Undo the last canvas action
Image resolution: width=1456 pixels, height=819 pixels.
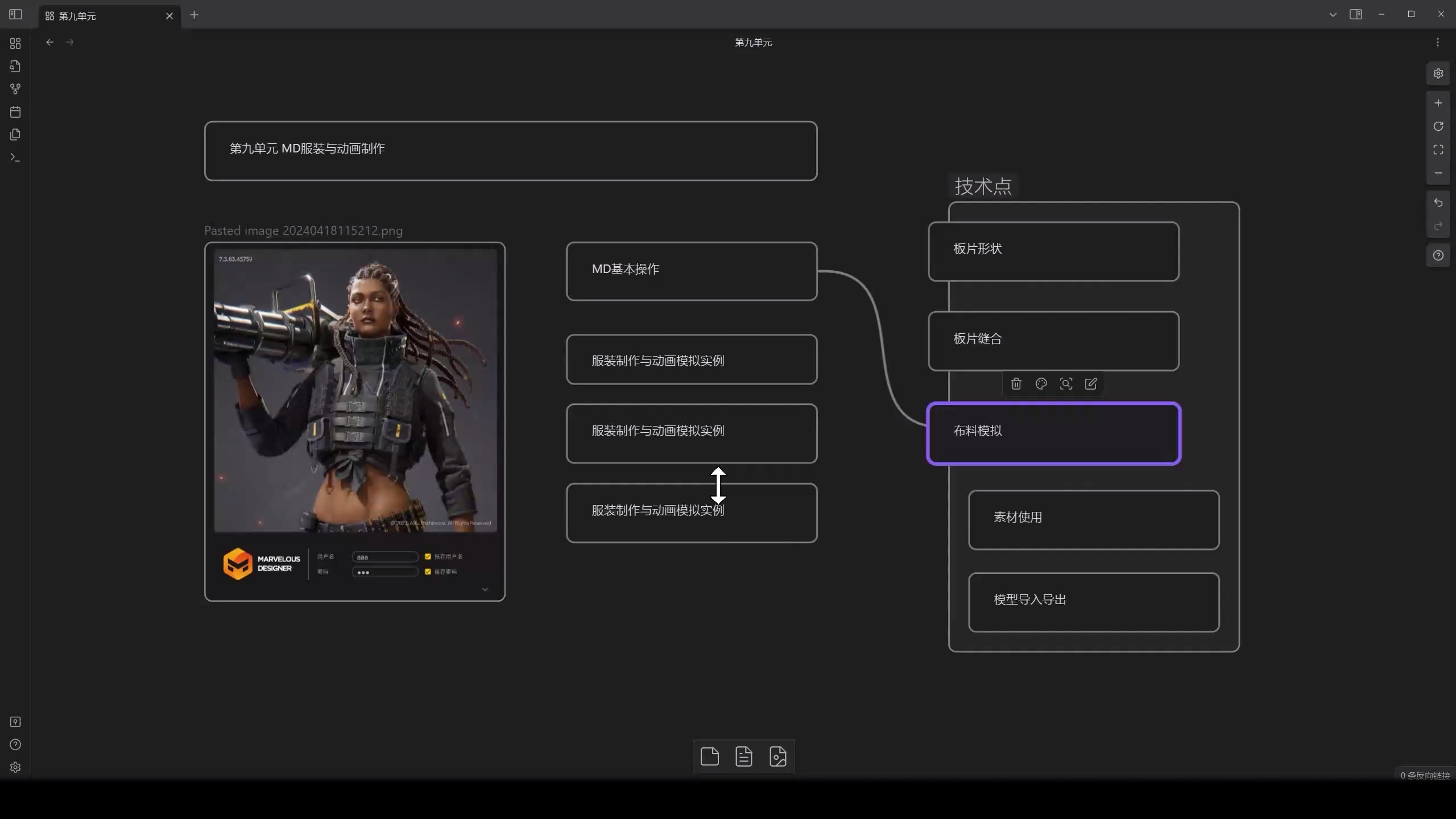click(x=1438, y=202)
